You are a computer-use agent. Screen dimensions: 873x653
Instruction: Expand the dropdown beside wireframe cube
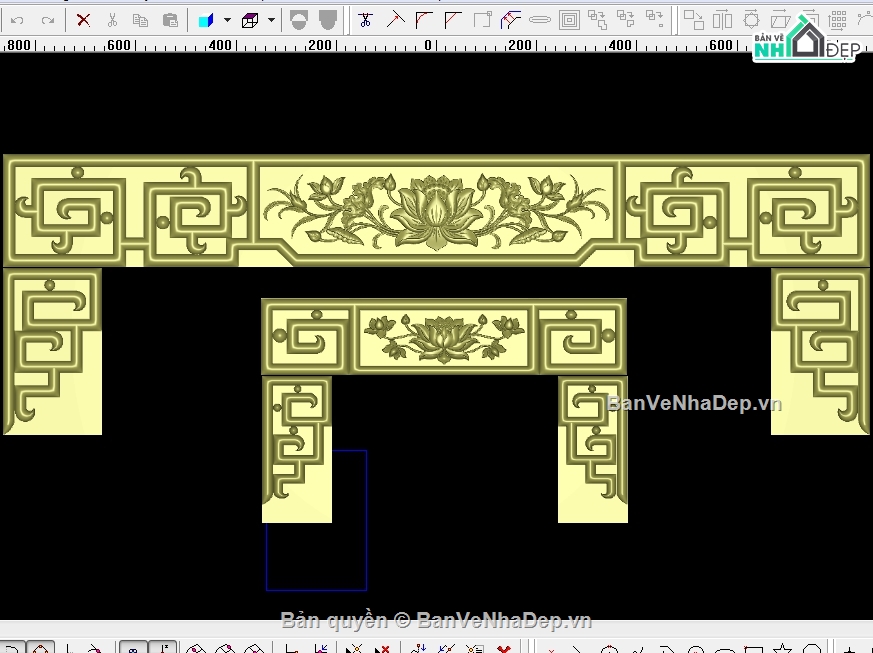click(x=271, y=21)
